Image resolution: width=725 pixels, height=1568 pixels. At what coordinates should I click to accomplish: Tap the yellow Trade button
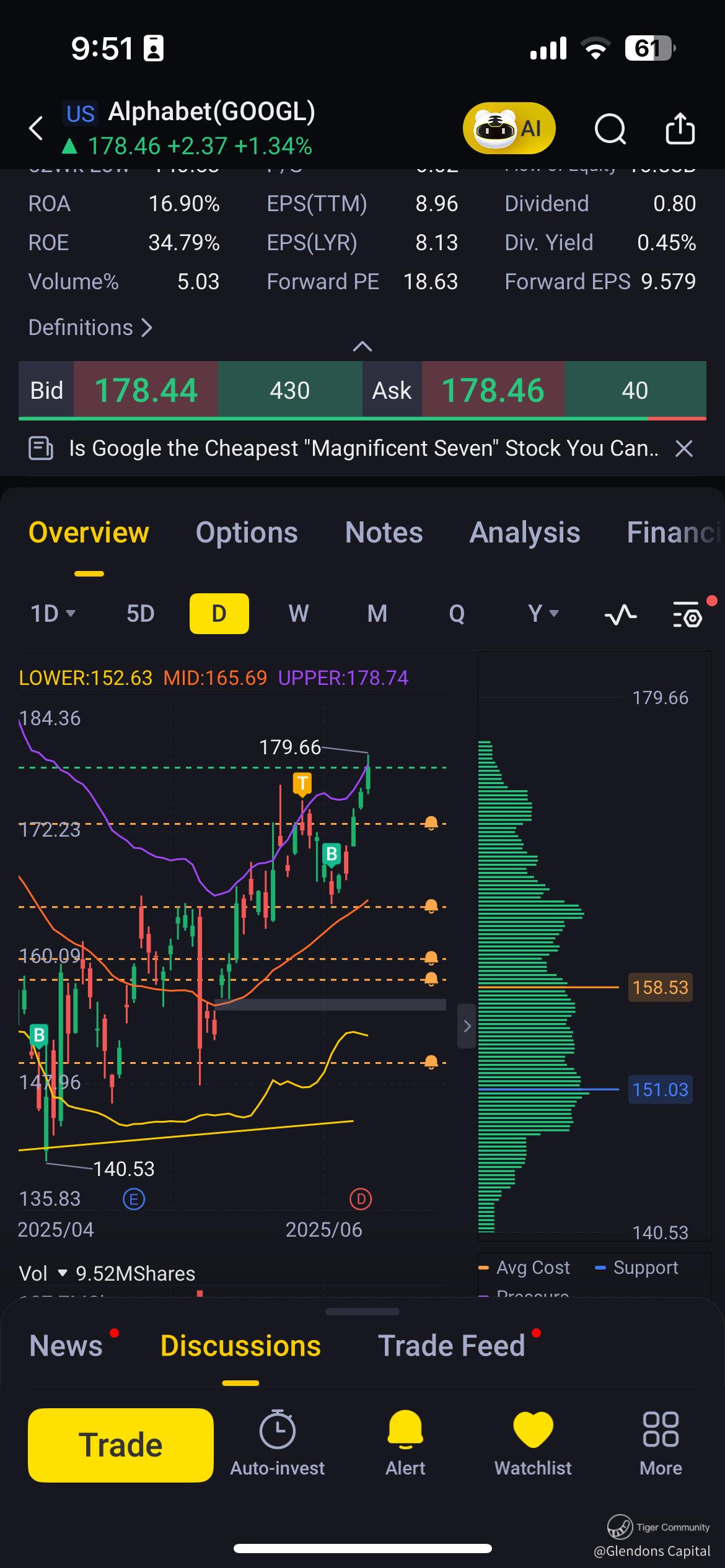coord(121,1445)
